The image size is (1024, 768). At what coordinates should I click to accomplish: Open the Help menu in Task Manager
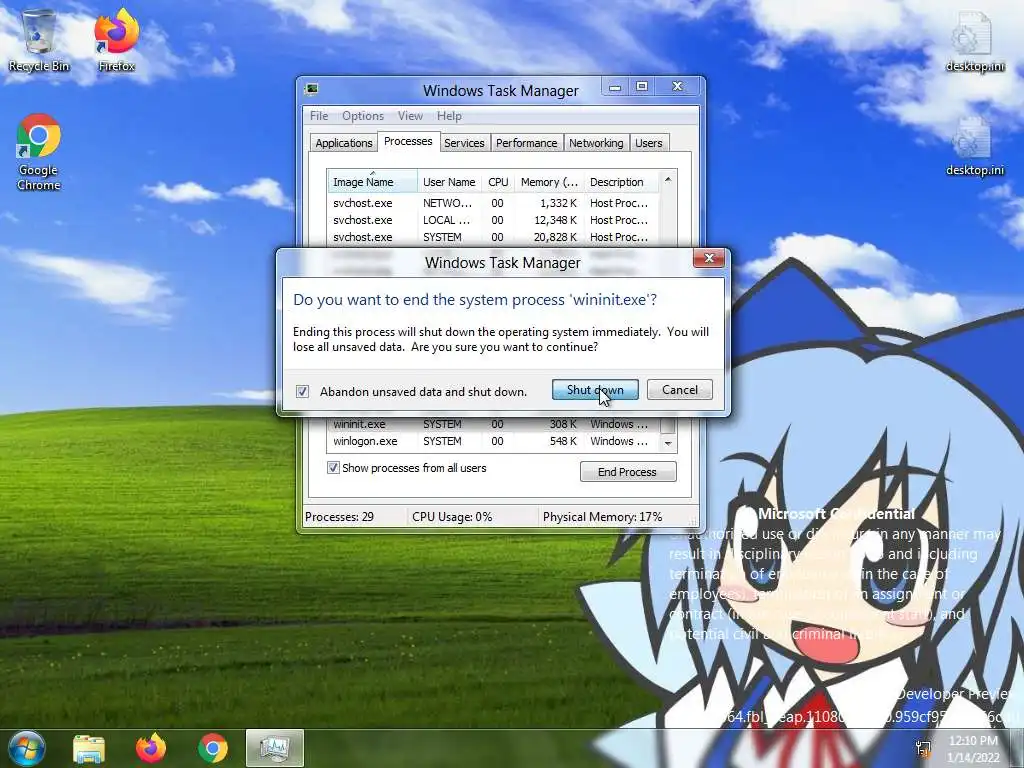pos(449,116)
